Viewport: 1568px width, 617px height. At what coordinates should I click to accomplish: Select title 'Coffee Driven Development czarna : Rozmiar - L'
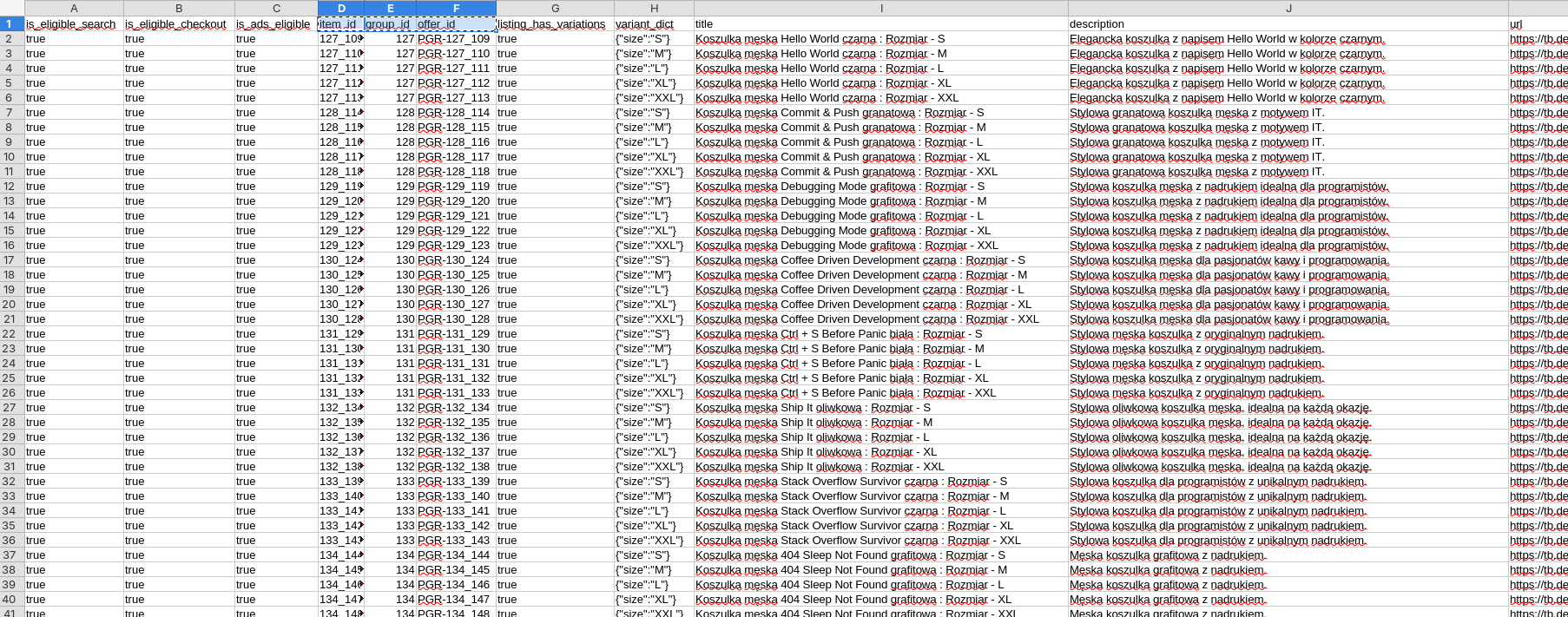tap(881, 290)
